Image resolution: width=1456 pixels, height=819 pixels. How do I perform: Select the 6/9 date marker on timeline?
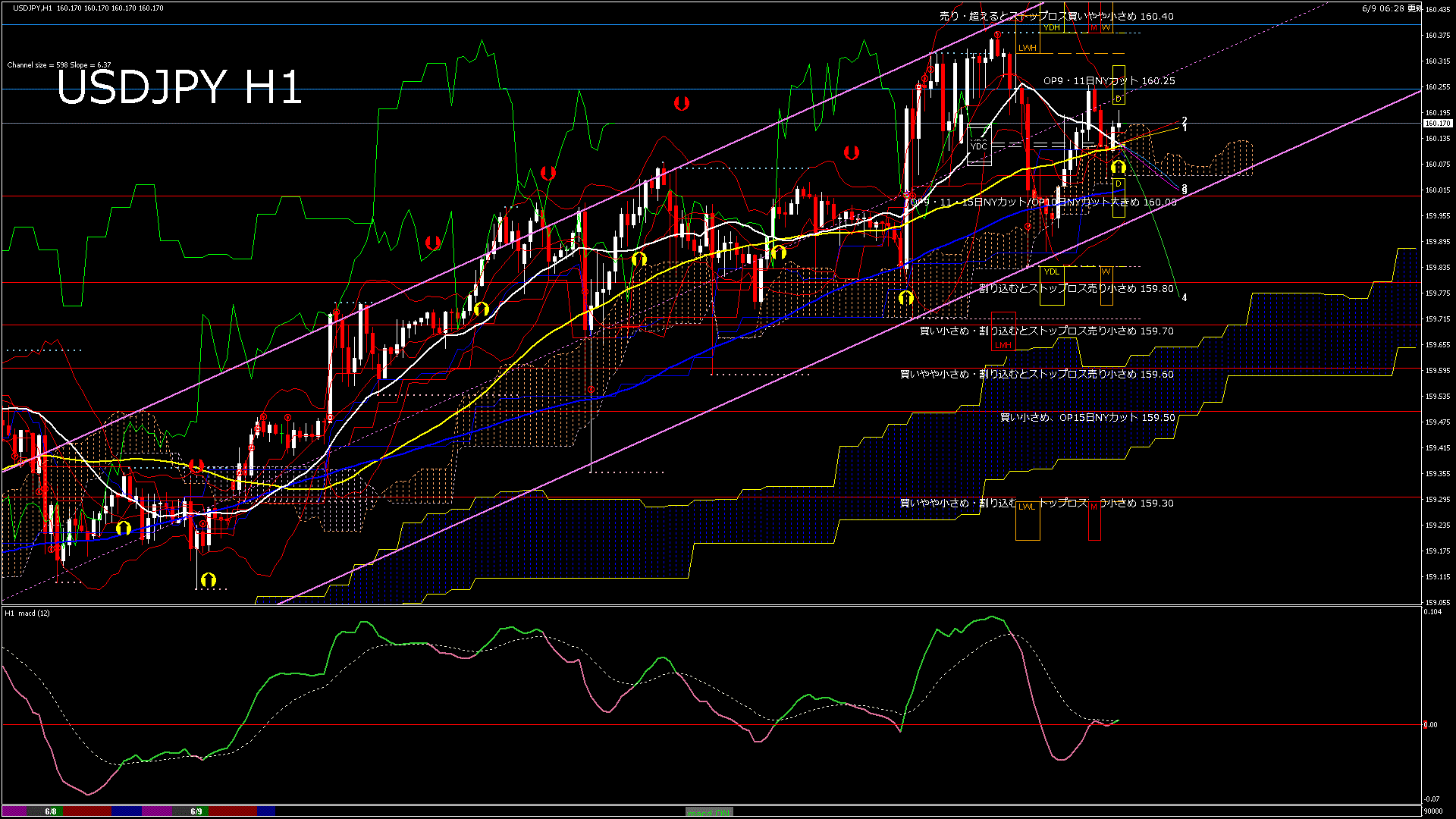pyautogui.click(x=196, y=811)
